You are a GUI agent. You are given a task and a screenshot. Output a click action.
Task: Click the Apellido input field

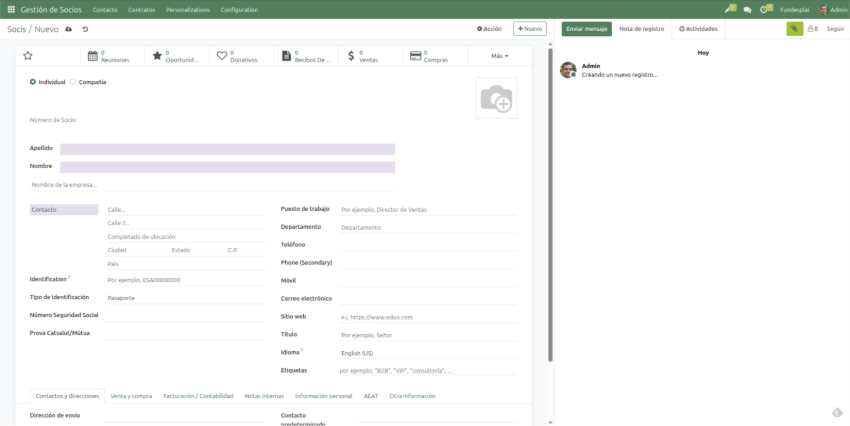(227, 149)
